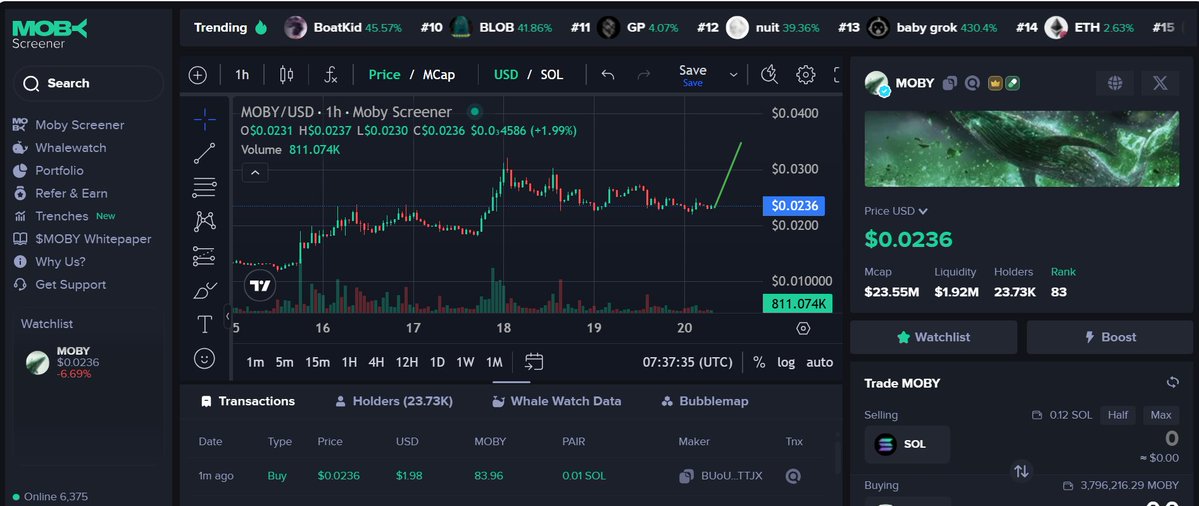Viewport: 1199px width, 506px height.
Task: Refresh the Trade MOBY panel
Action: click(1172, 382)
